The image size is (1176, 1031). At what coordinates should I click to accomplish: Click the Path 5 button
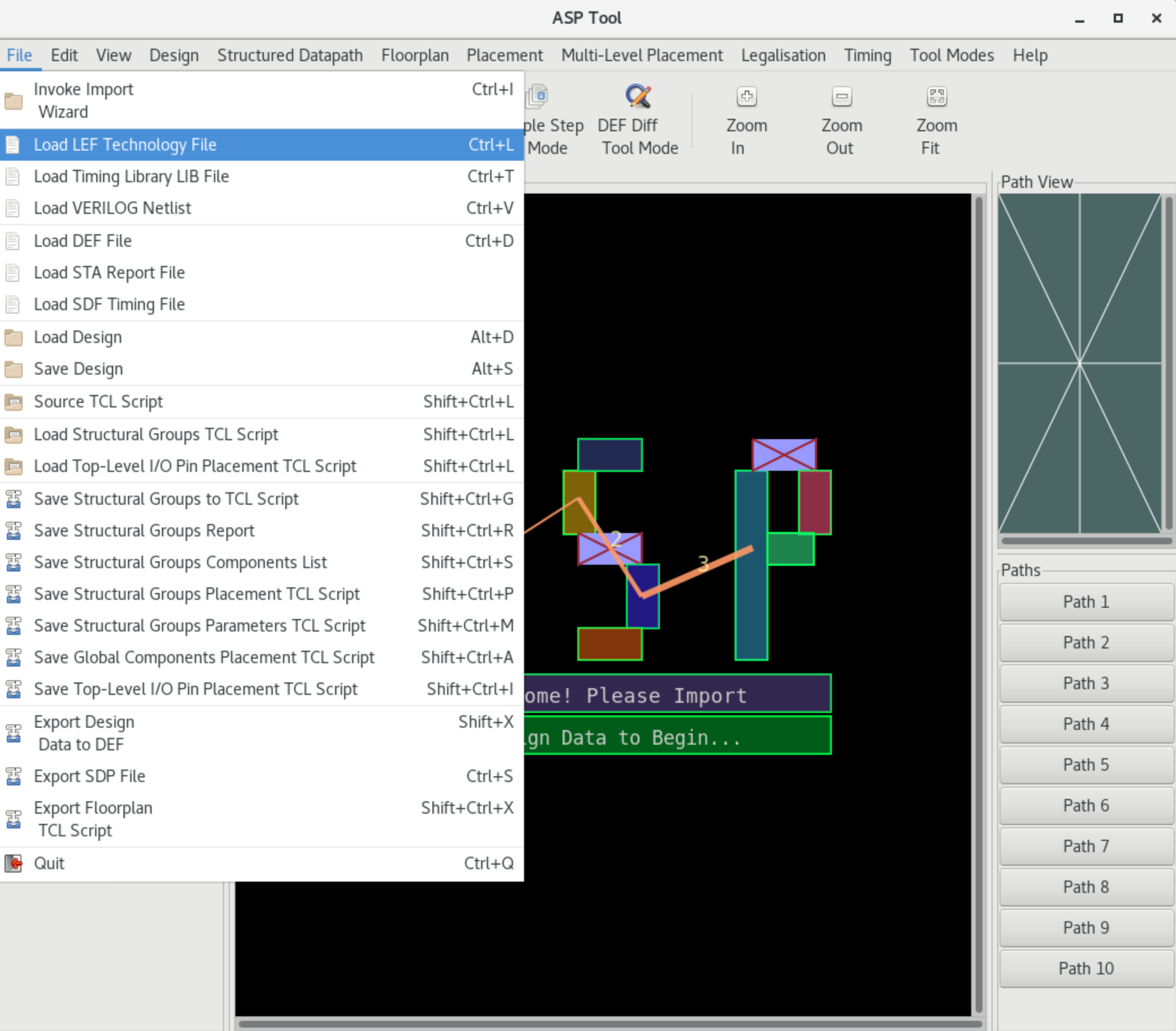(1086, 764)
